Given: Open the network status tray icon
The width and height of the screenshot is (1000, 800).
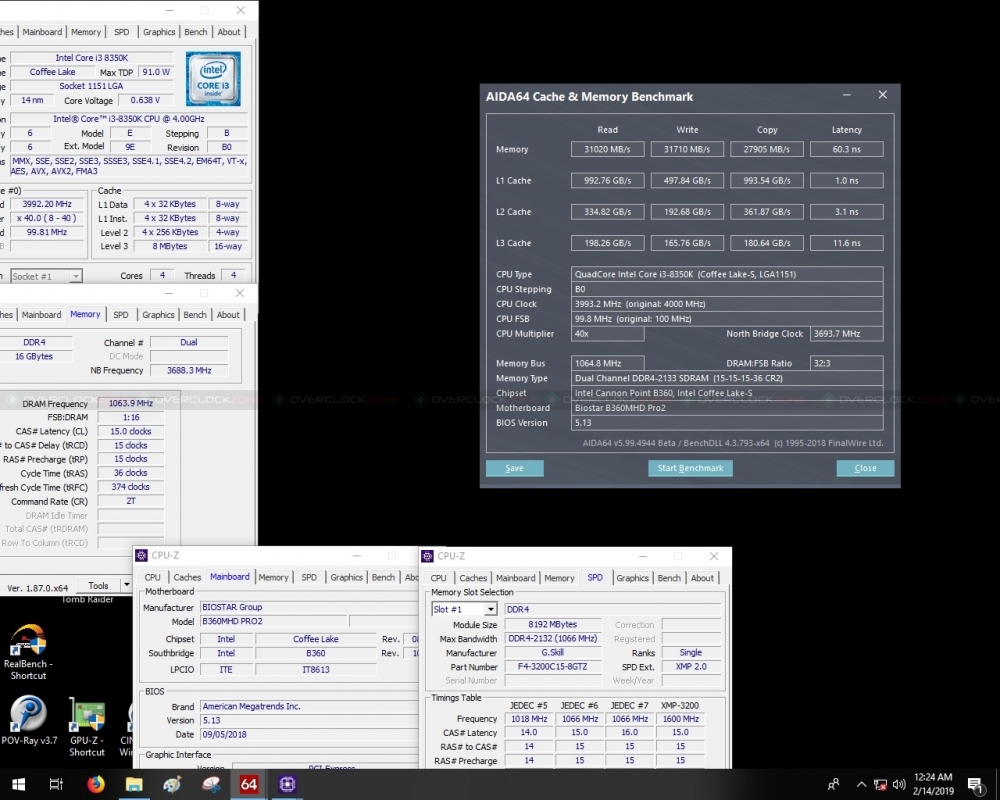Looking at the screenshot, I should click(x=880, y=785).
